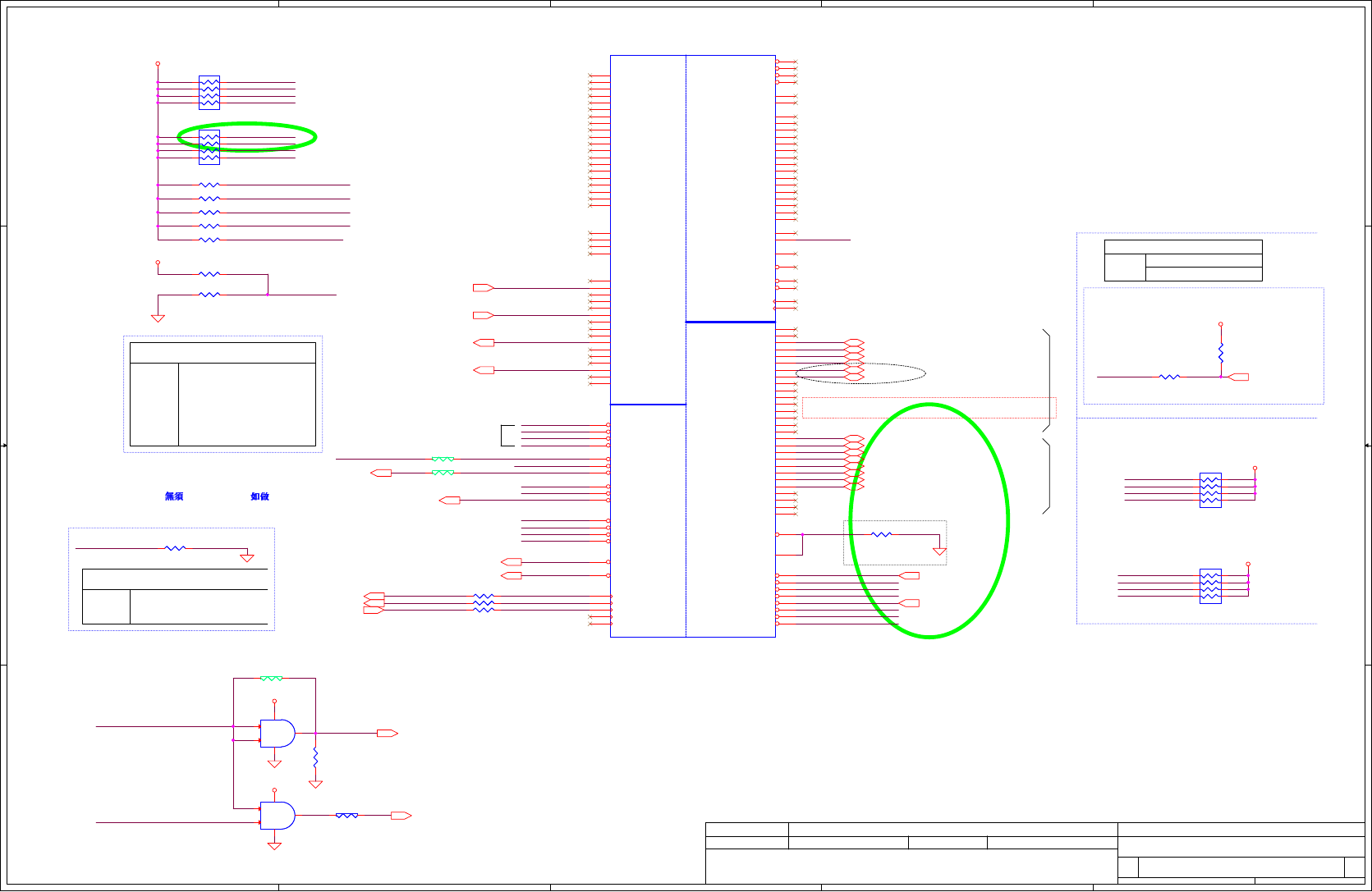Select the large central IC body
1372x892 pixels.
[x=693, y=346]
